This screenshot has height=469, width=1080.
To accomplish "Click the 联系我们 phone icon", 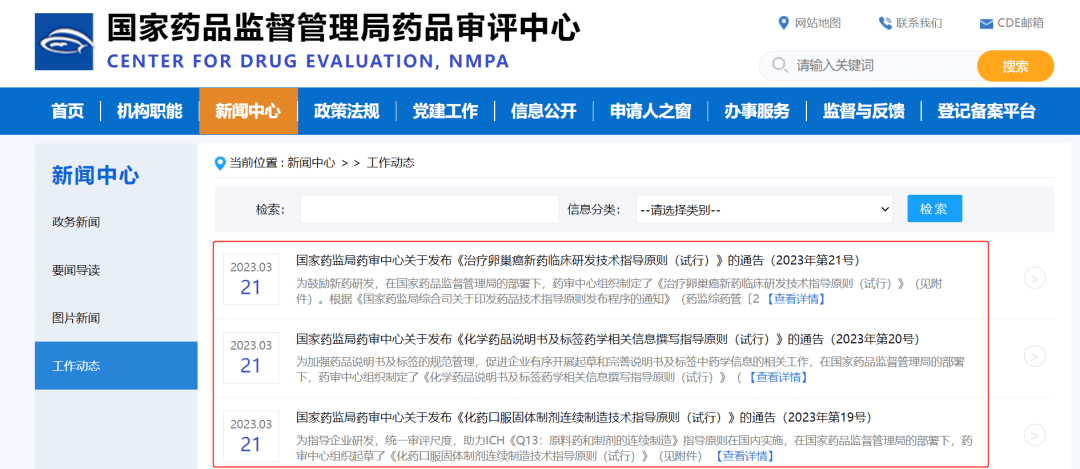I will click(885, 23).
